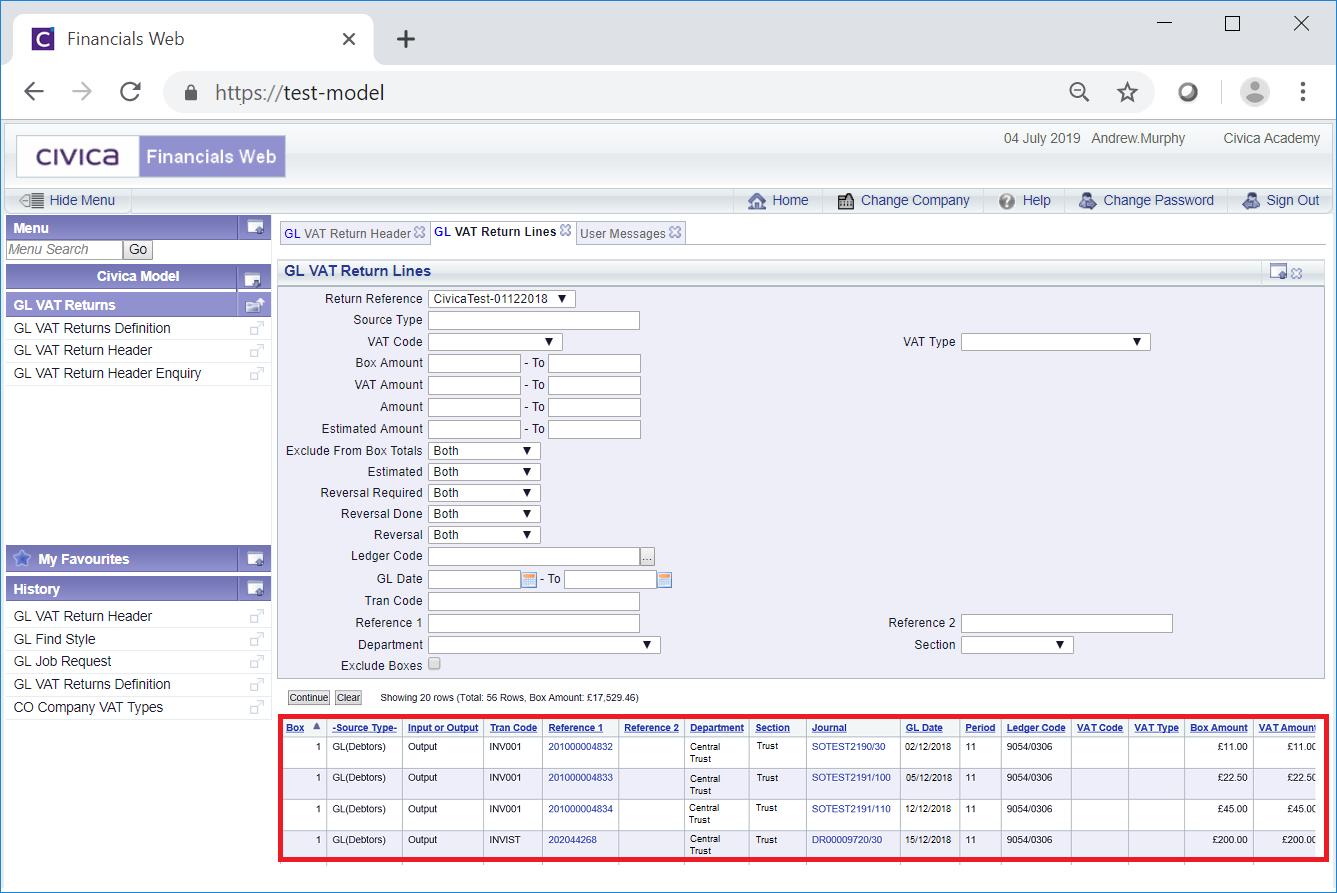
Task: Click the Reference 2 input field
Action: point(1067,624)
